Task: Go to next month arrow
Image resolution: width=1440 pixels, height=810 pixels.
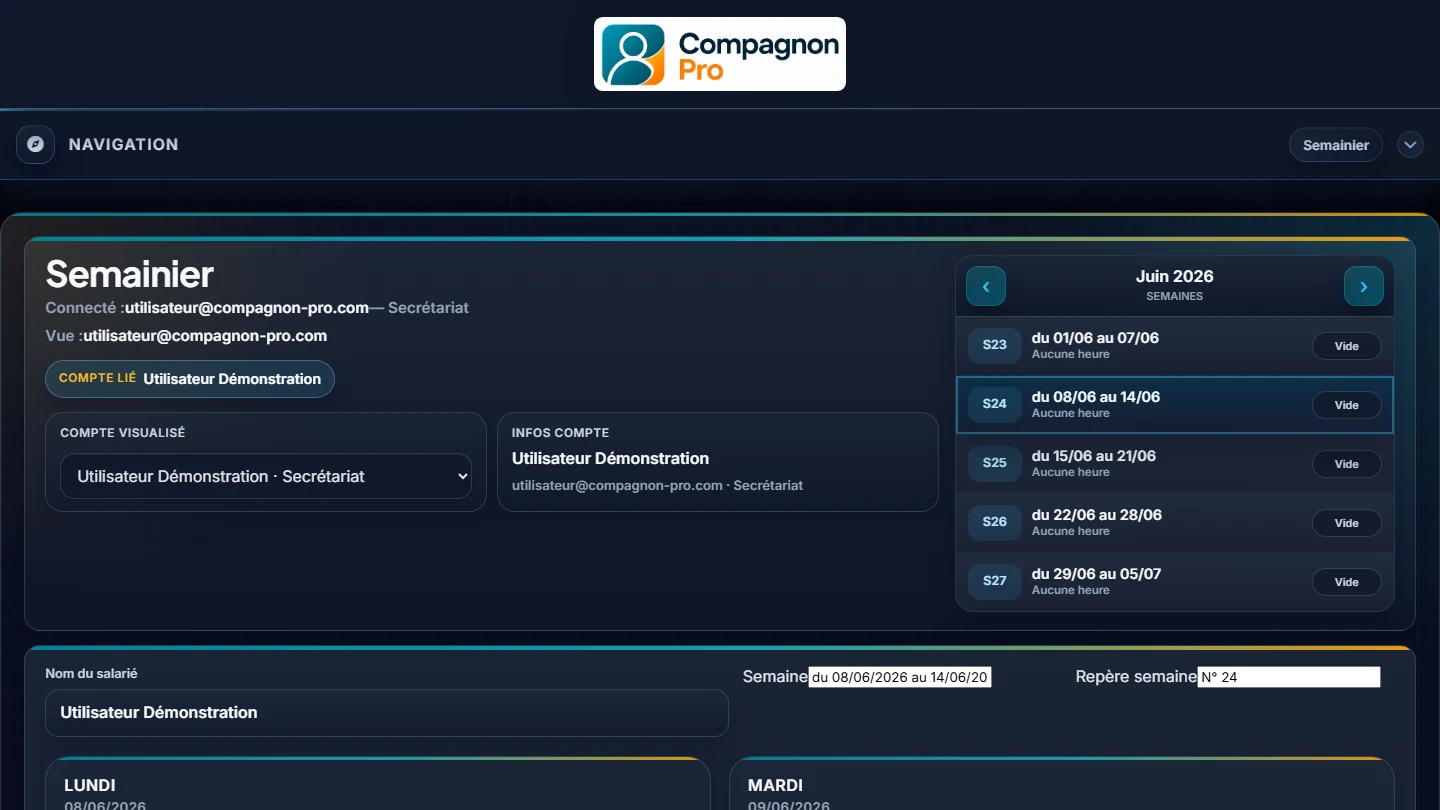Action: (x=1364, y=286)
